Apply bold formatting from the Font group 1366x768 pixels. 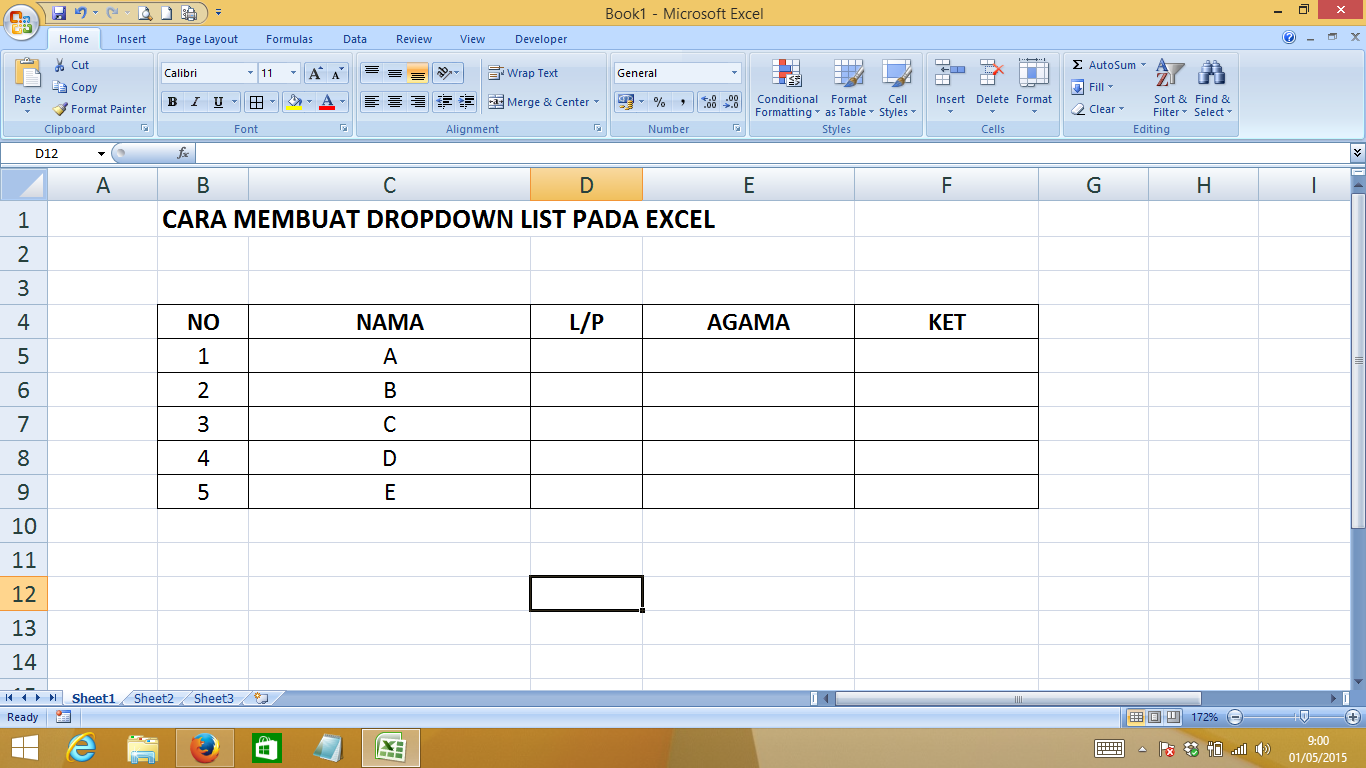pyautogui.click(x=172, y=102)
